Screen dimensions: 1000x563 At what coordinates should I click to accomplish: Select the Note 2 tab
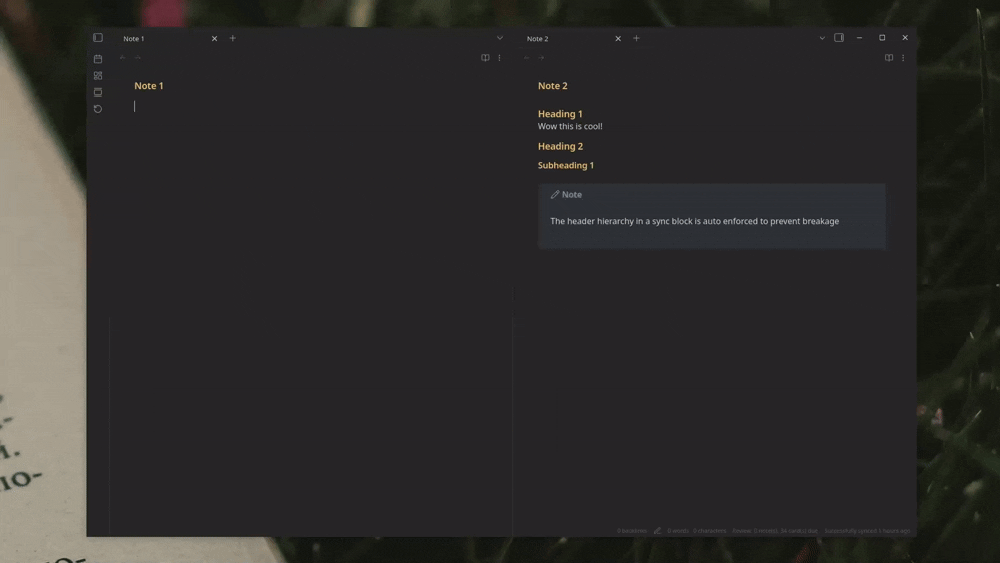coord(555,39)
